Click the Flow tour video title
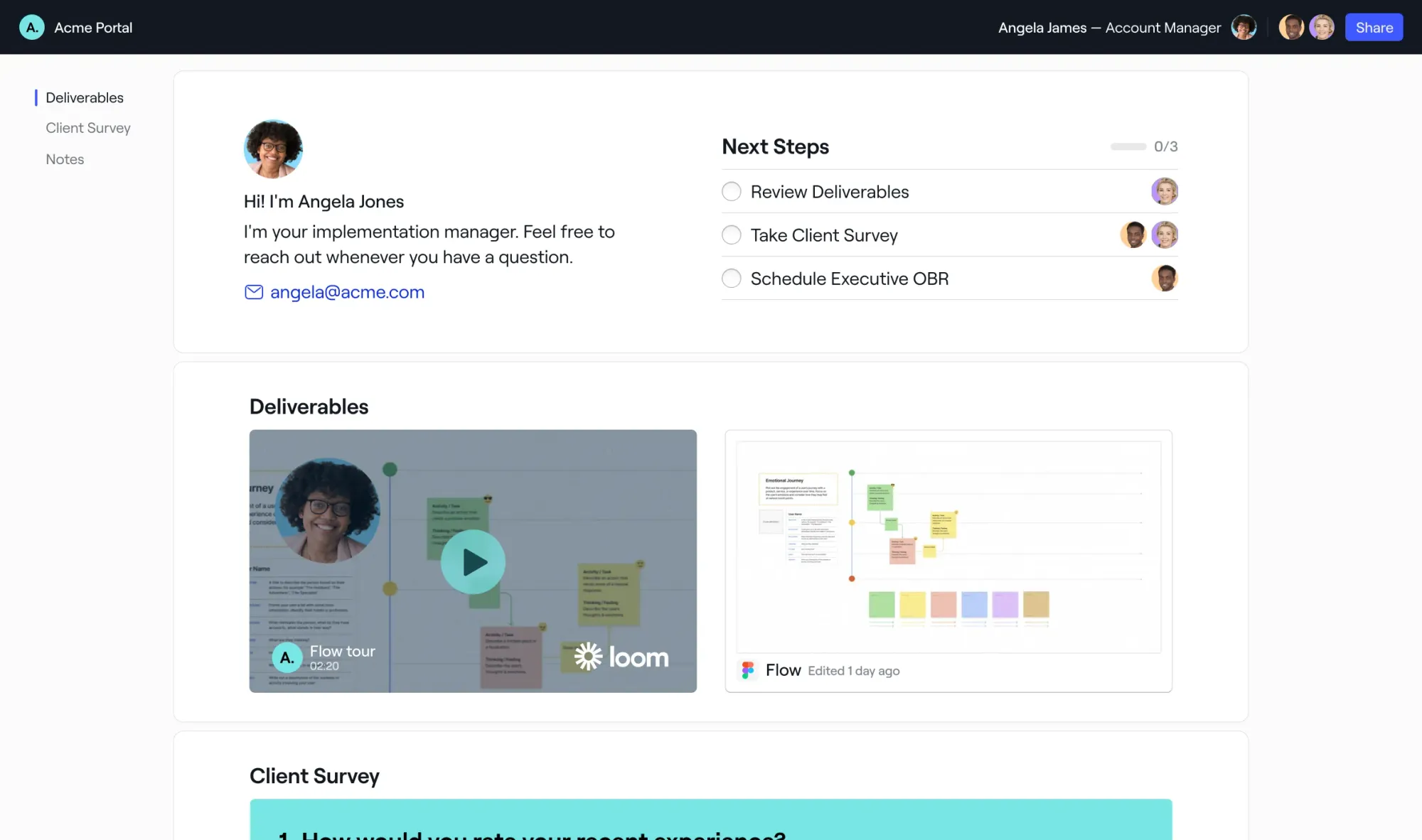Image resolution: width=1422 pixels, height=840 pixels. click(x=342, y=651)
